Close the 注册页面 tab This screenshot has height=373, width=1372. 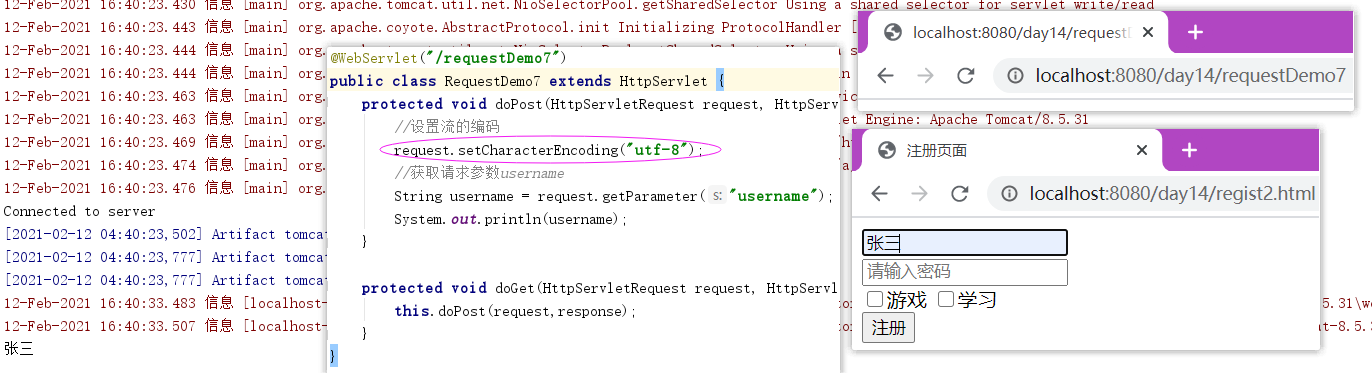(1142, 150)
